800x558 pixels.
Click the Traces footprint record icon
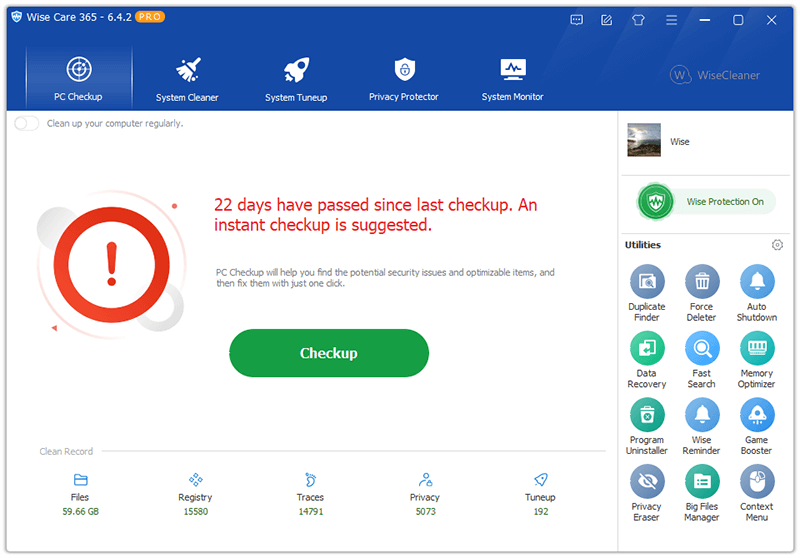click(x=311, y=479)
